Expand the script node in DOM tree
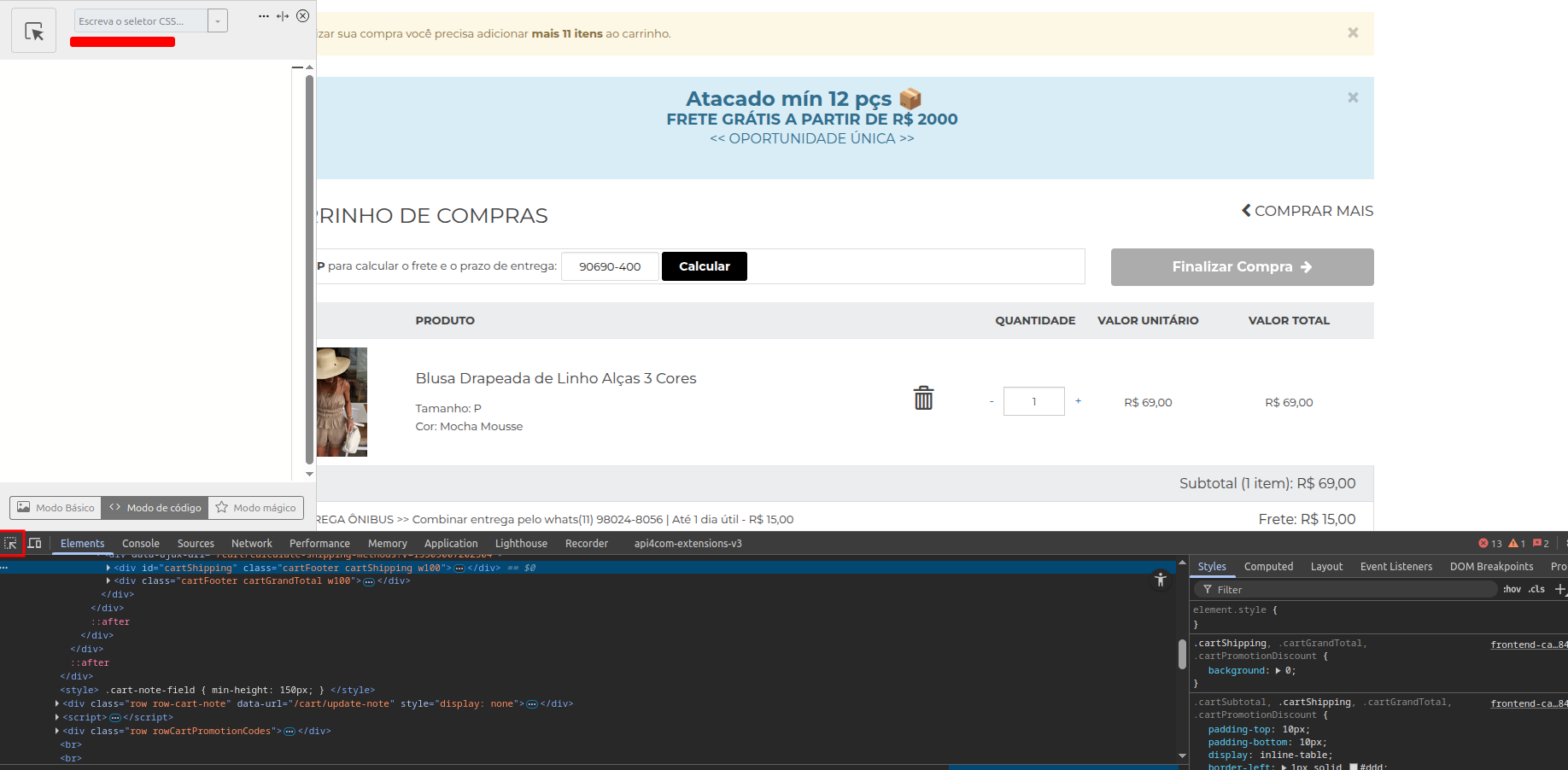The image size is (1568, 770). 57,717
